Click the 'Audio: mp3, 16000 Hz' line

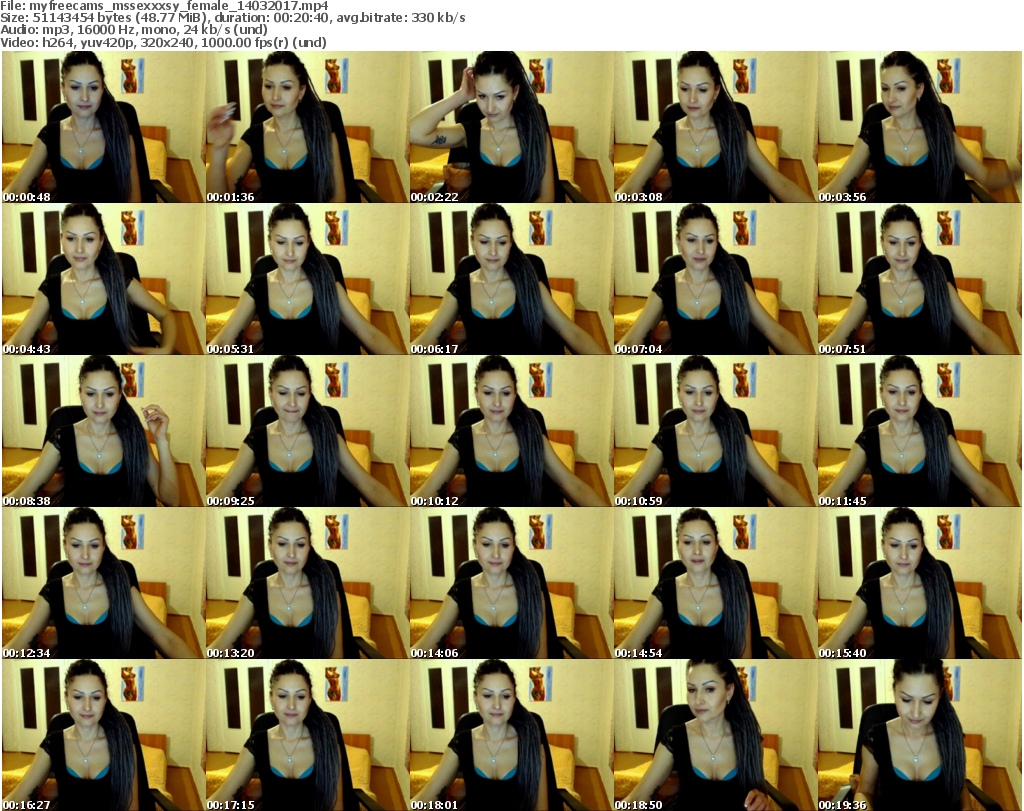[134, 30]
